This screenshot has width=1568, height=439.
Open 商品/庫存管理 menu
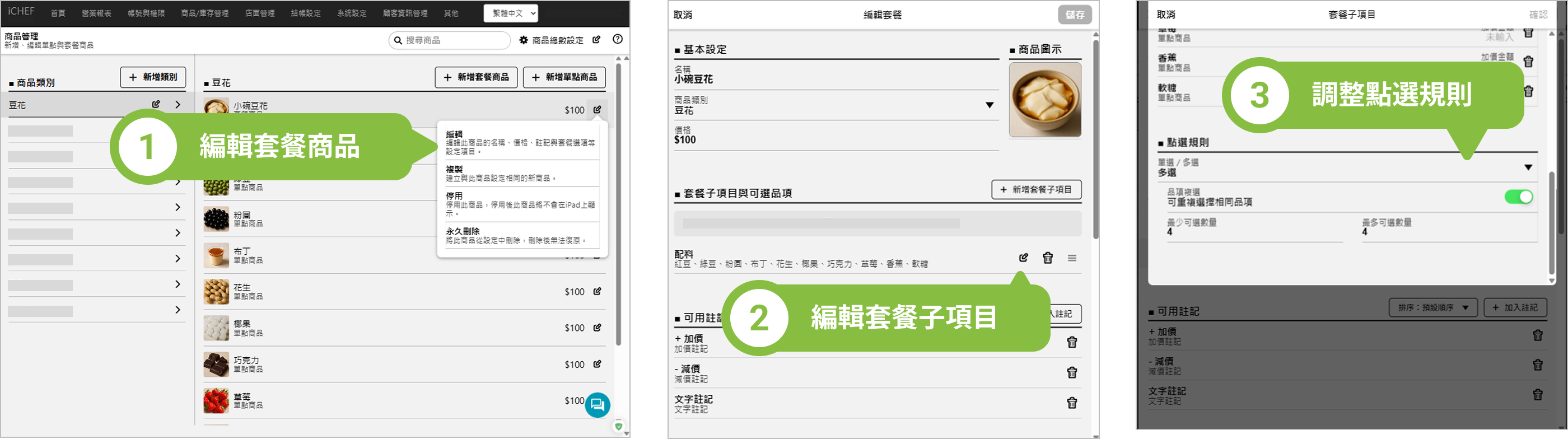204,13
